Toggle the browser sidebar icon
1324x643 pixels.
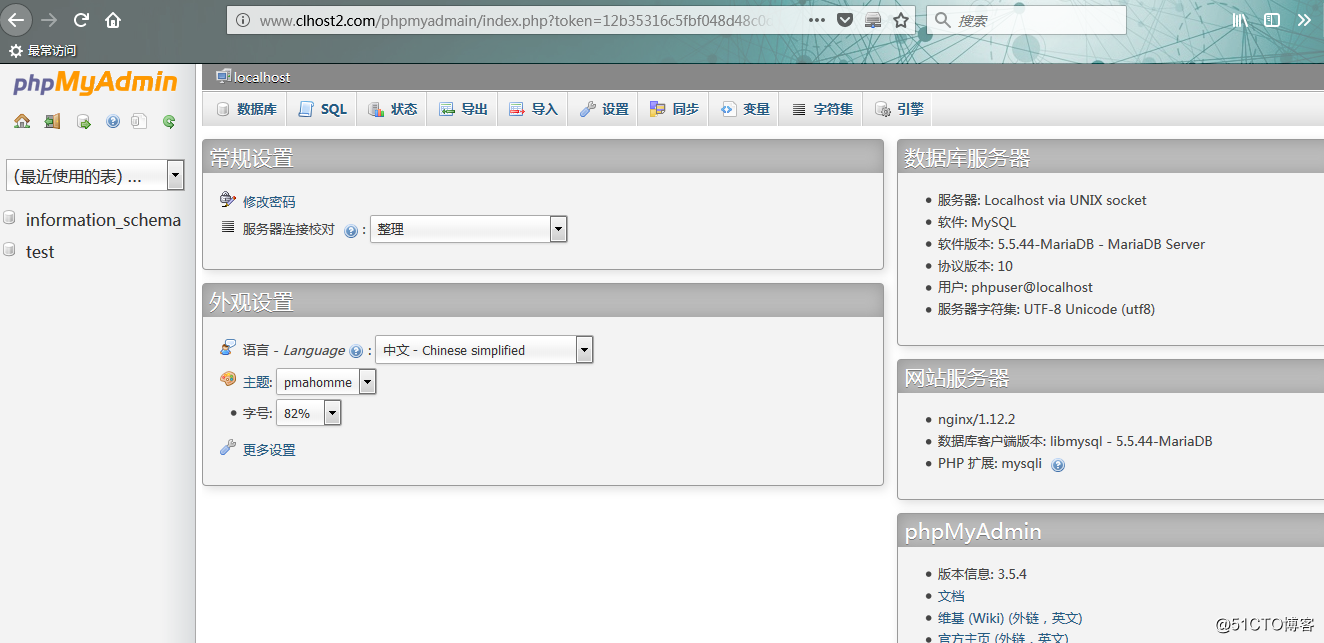click(1272, 20)
